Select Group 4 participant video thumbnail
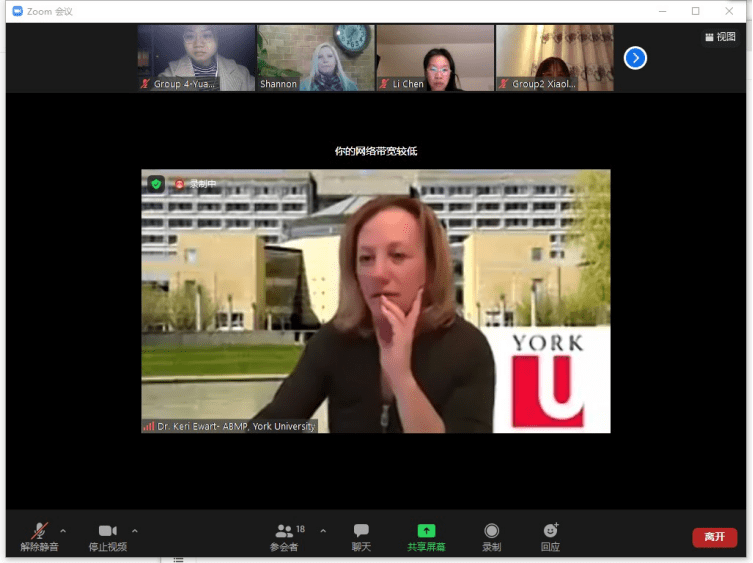This screenshot has width=753, height=563. (196, 58)
